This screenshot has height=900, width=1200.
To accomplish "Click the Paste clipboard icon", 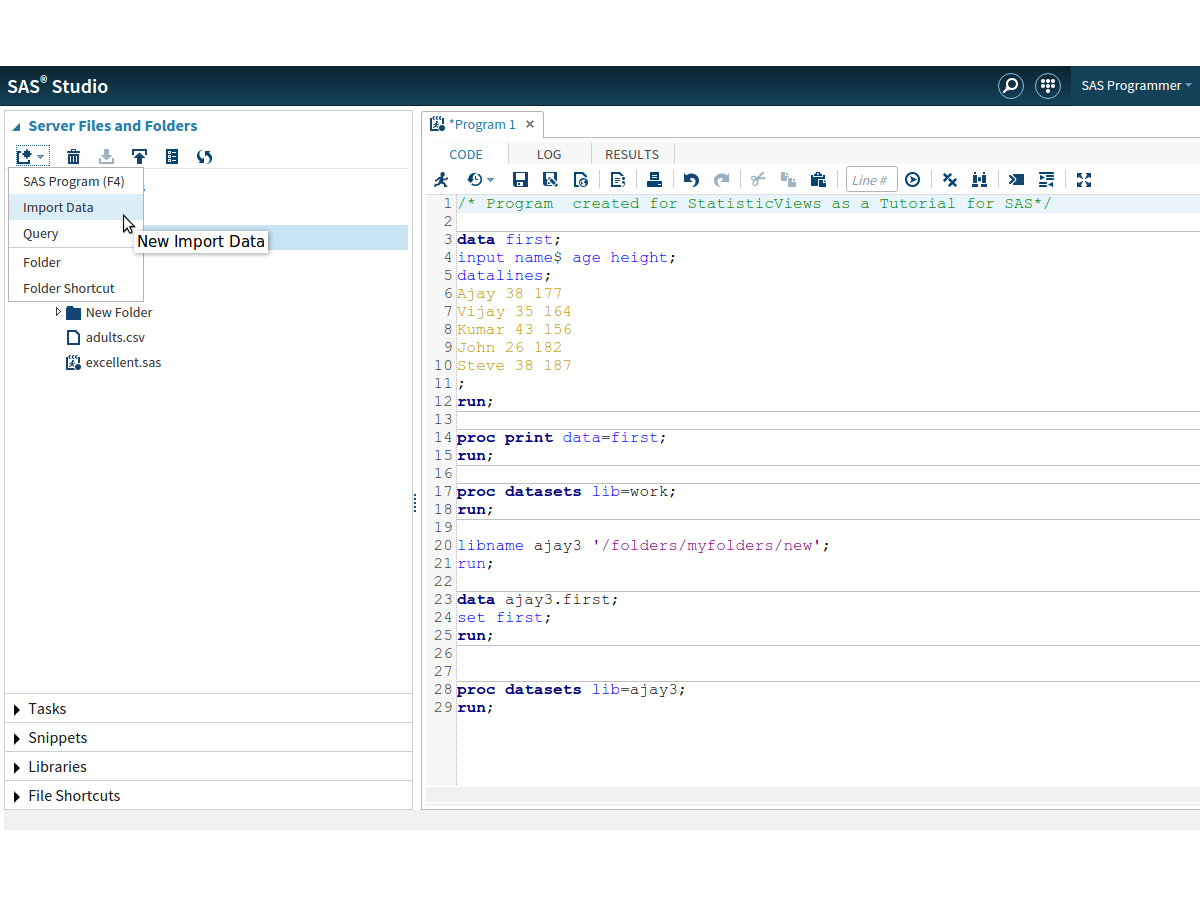I will 818,180.
